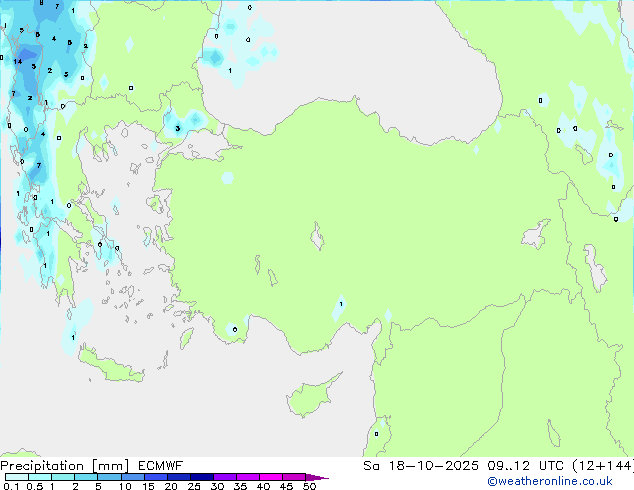Click the '09..12 UTC' time text
Image resolution: width=634 pixels, height=490 pixels.
tap(525, 466)
